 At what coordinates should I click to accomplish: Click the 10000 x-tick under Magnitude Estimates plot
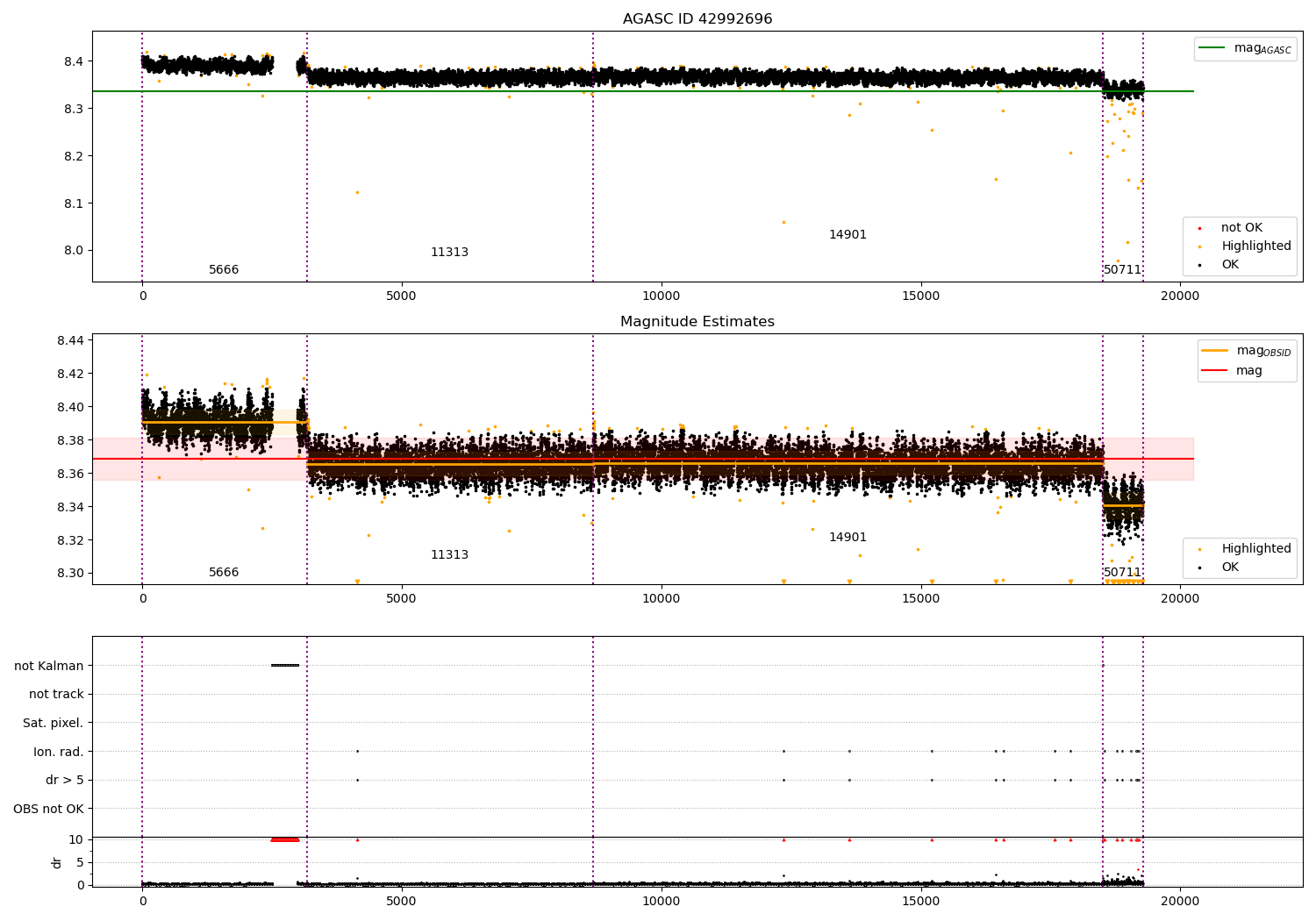point(661,599)
